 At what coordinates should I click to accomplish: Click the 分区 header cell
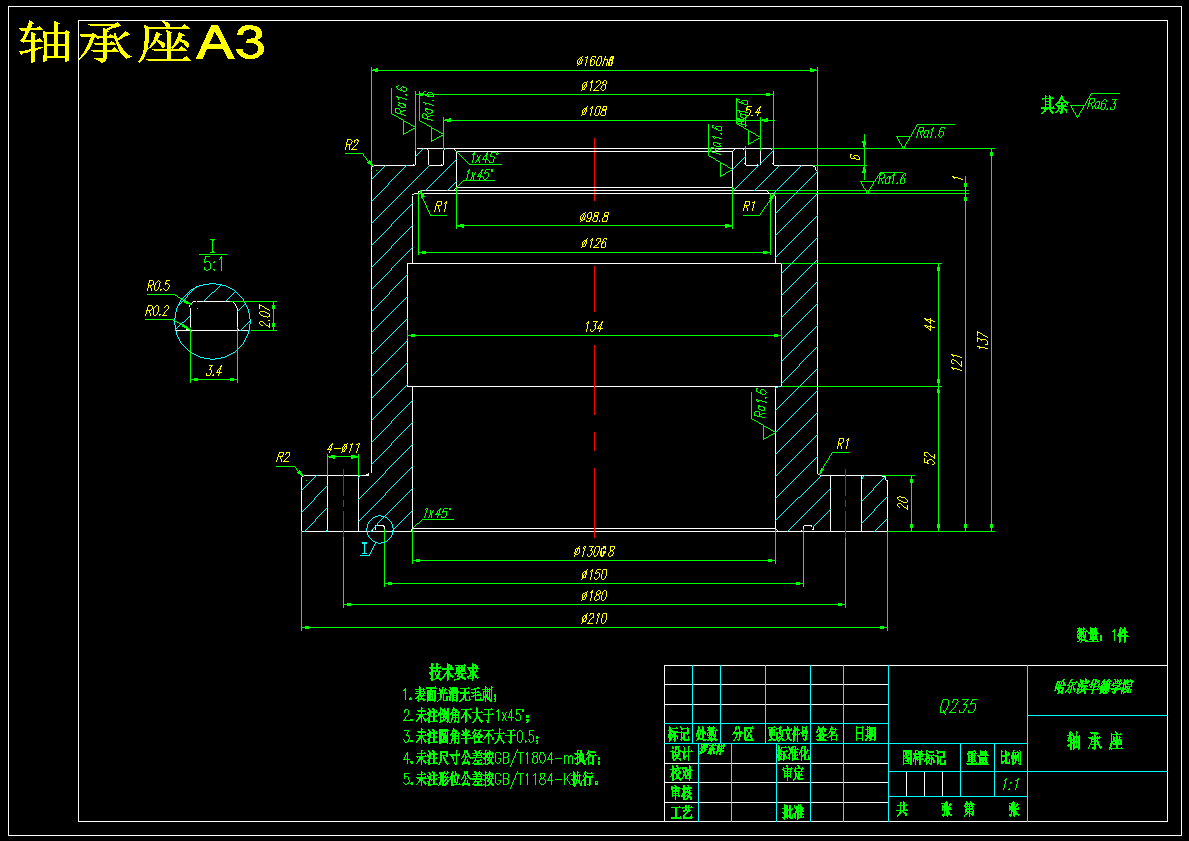743,734
